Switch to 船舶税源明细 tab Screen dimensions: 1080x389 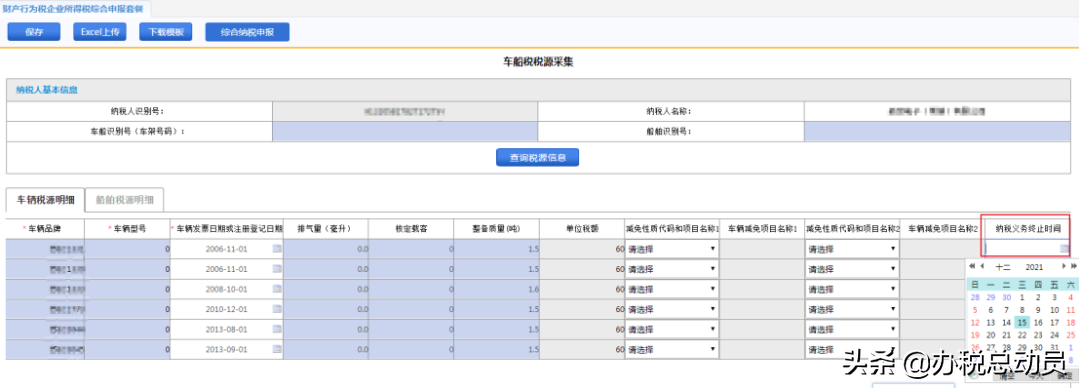[124, 200]
